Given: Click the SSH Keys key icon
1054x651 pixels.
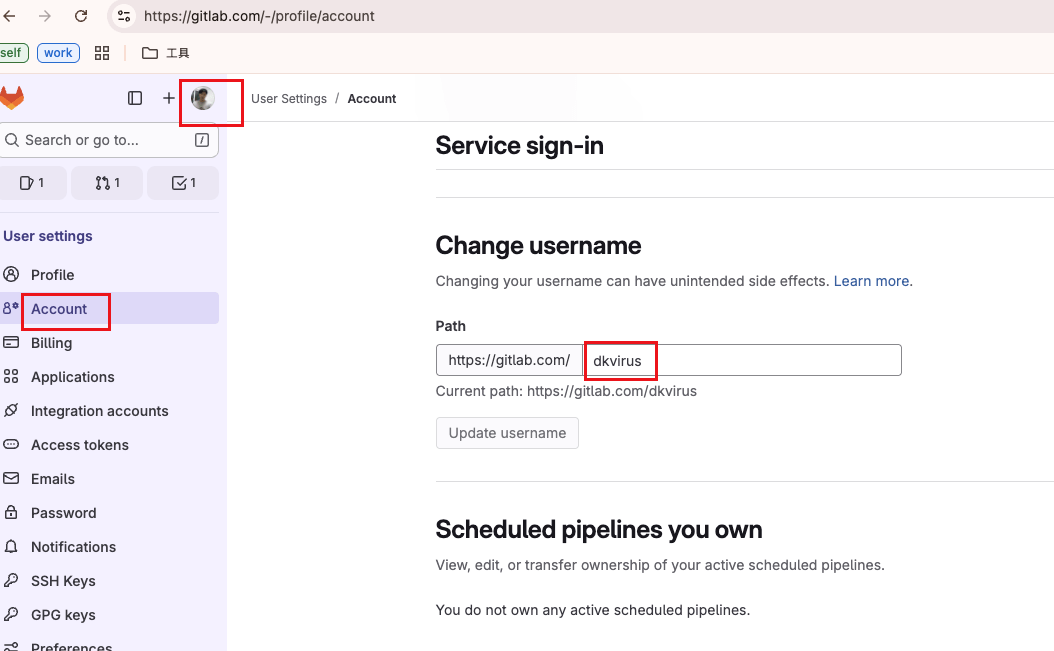Looking at the screenshot, I should tap(11, 581).
